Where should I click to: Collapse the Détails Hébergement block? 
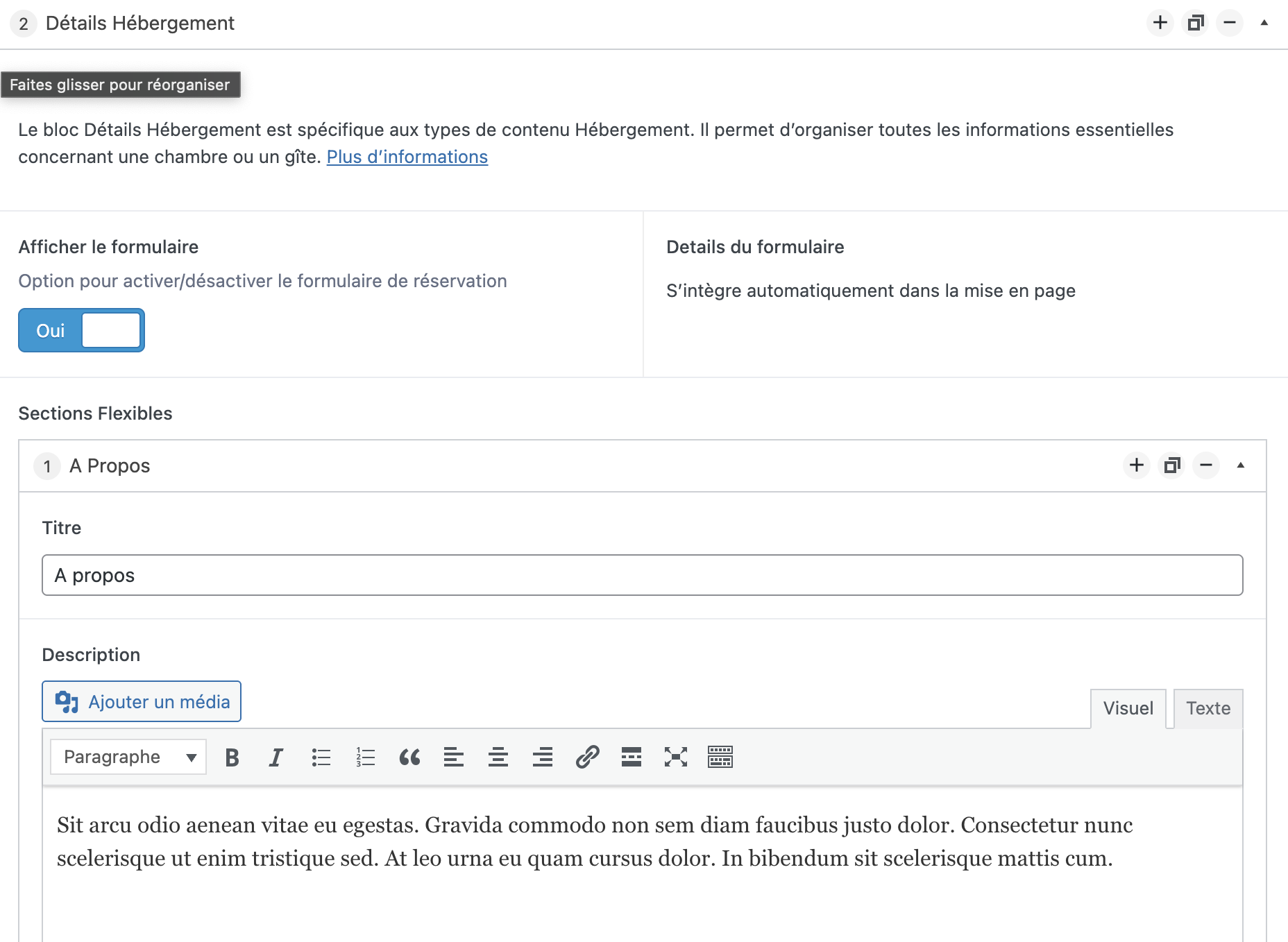pyautogui.click(x=1264, y=23)
